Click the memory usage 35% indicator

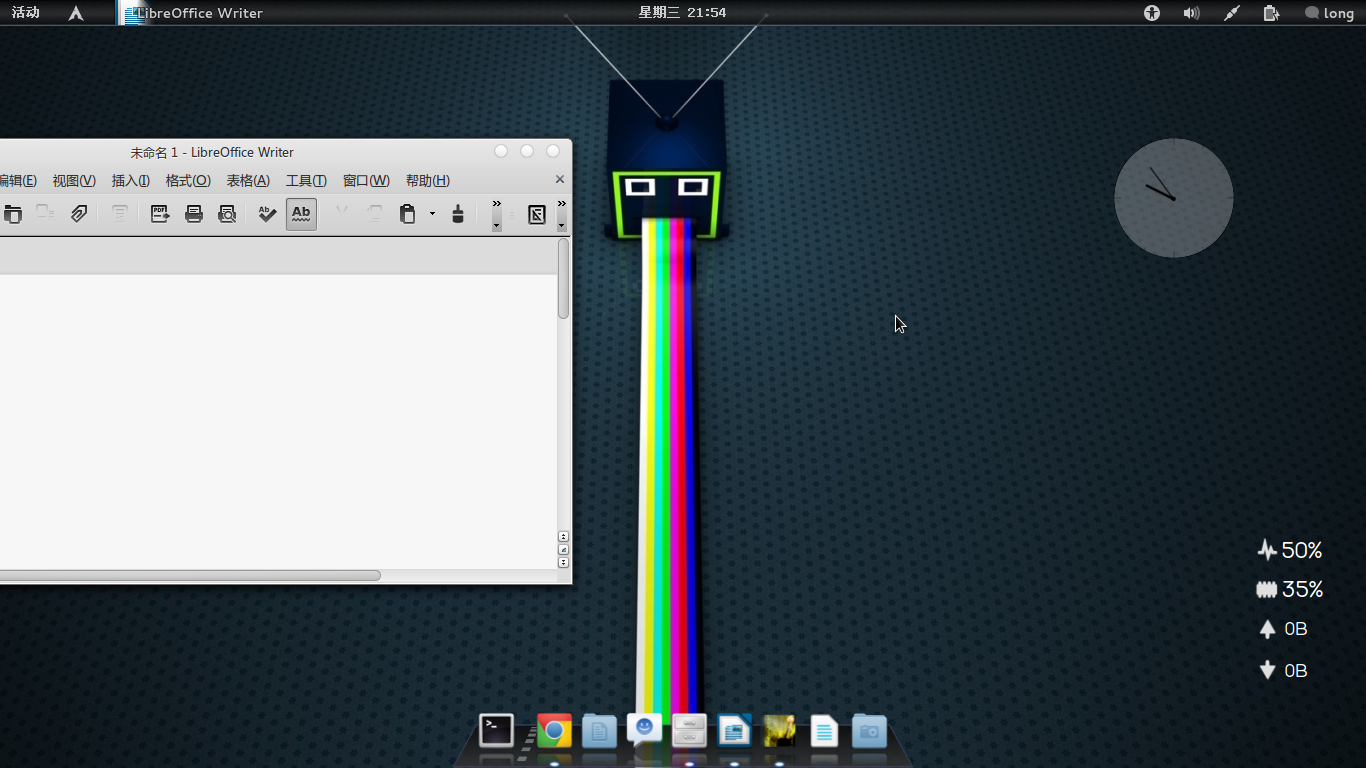click(x=1290, y=589)
